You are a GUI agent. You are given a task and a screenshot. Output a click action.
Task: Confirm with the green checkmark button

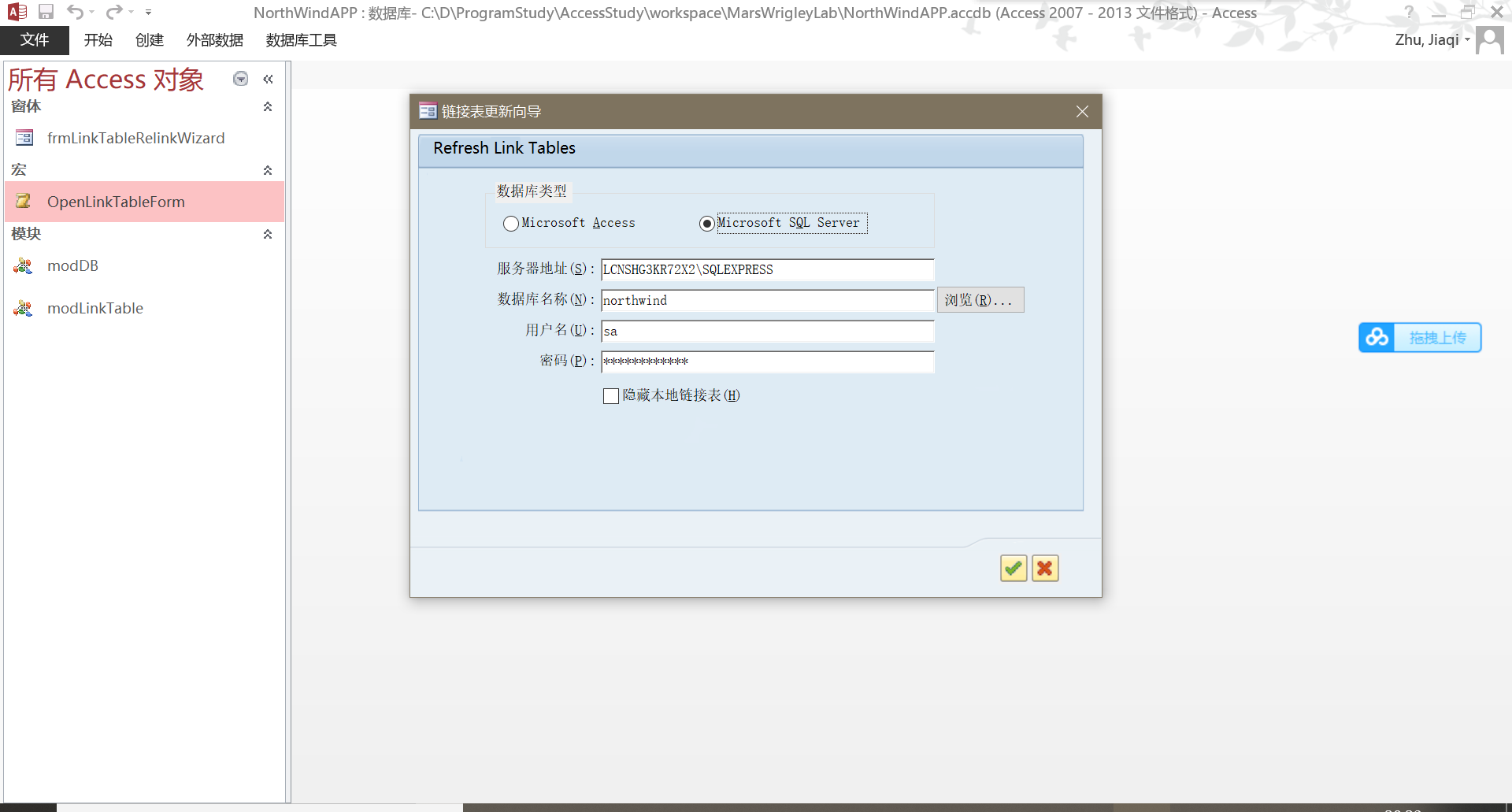pos(1014,568)
